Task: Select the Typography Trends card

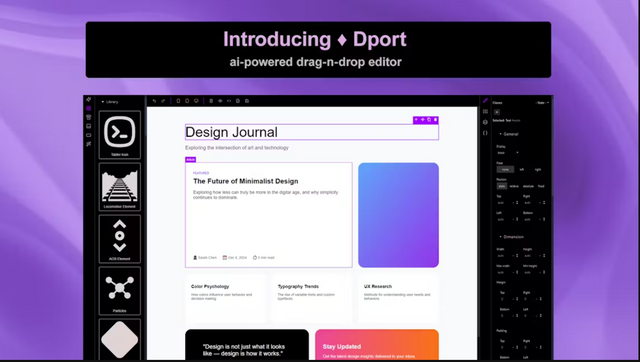Action: 312,299
